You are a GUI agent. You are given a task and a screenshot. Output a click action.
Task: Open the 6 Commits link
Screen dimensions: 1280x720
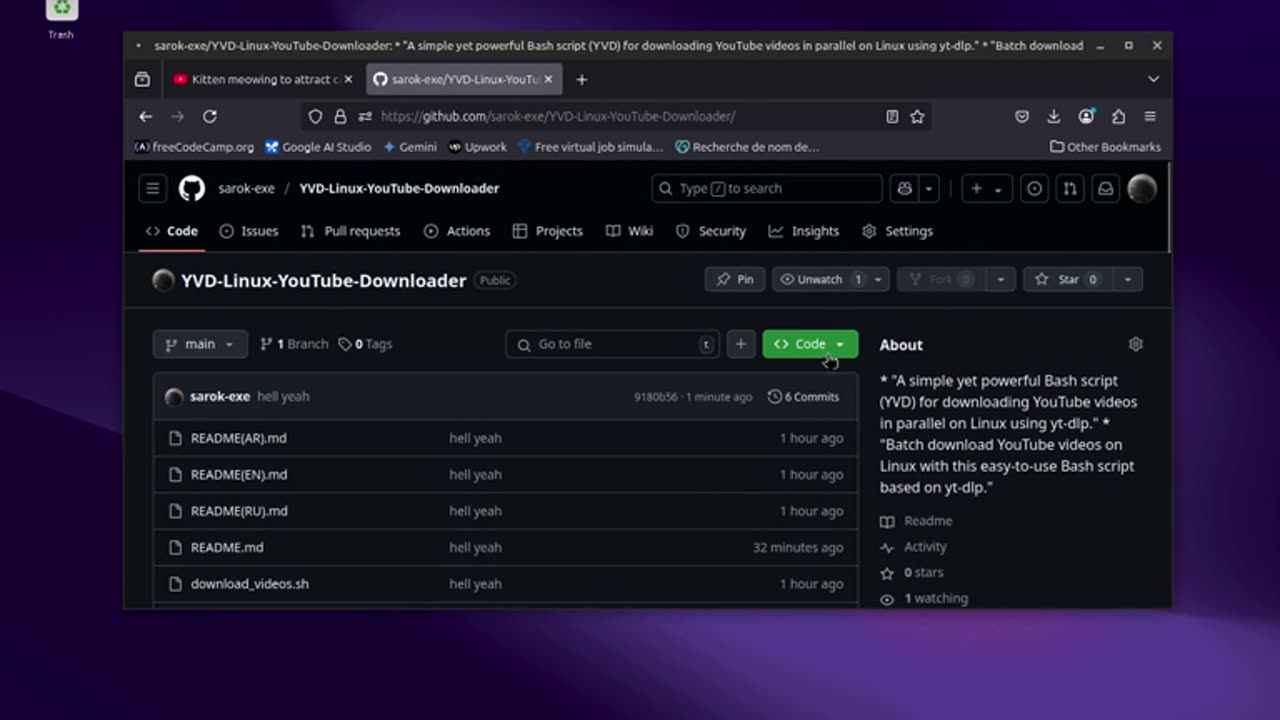click(803, 397)
